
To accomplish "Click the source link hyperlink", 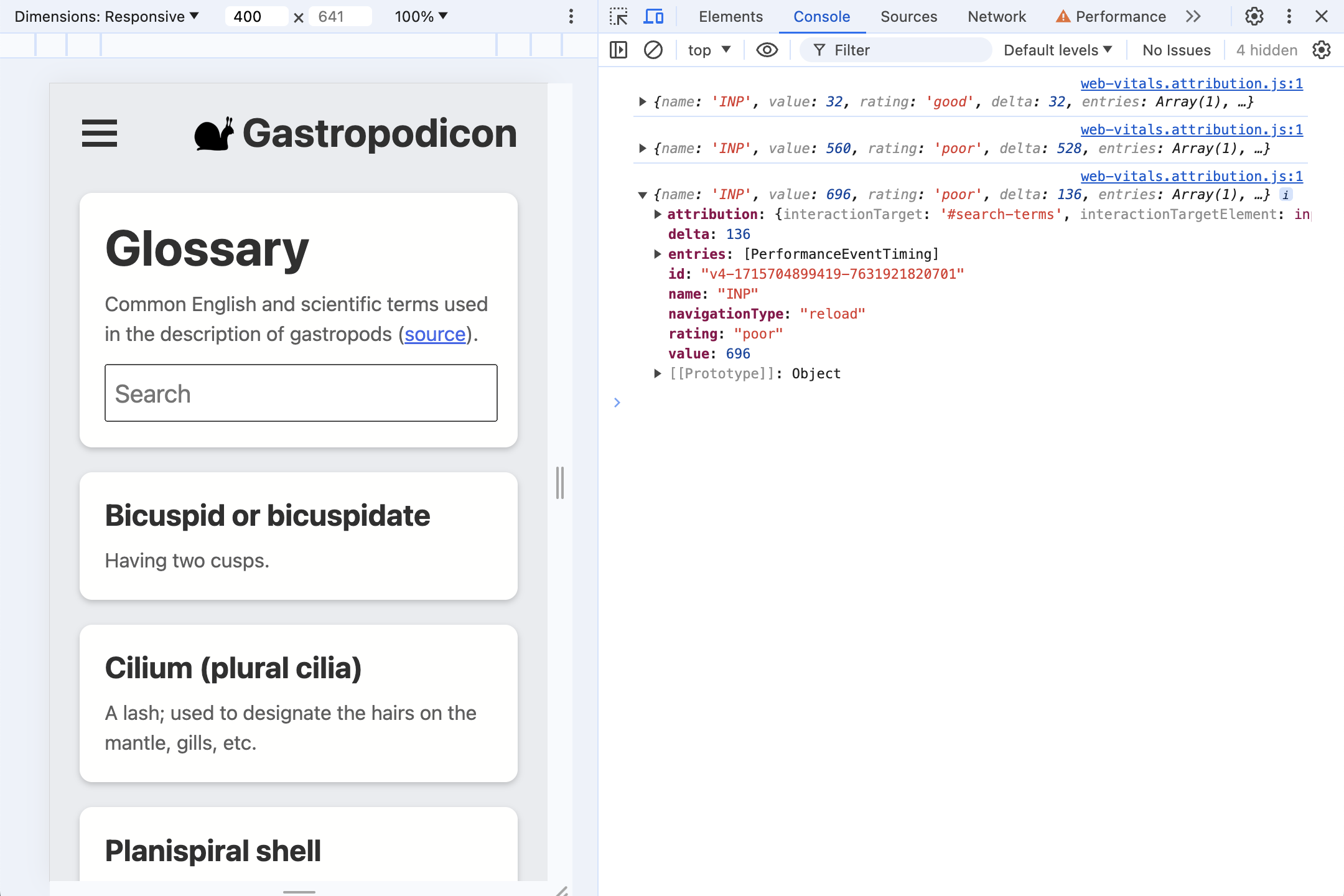I will coord(436,334).
